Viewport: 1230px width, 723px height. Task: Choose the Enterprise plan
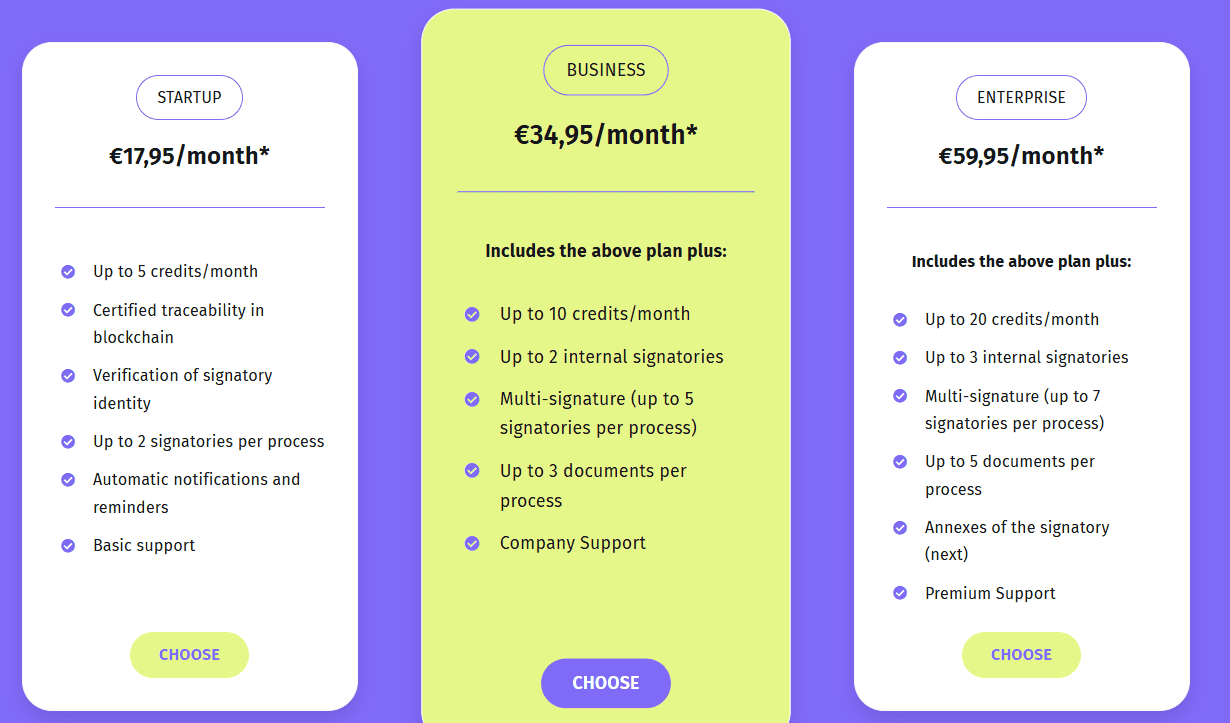[1021, 654]
